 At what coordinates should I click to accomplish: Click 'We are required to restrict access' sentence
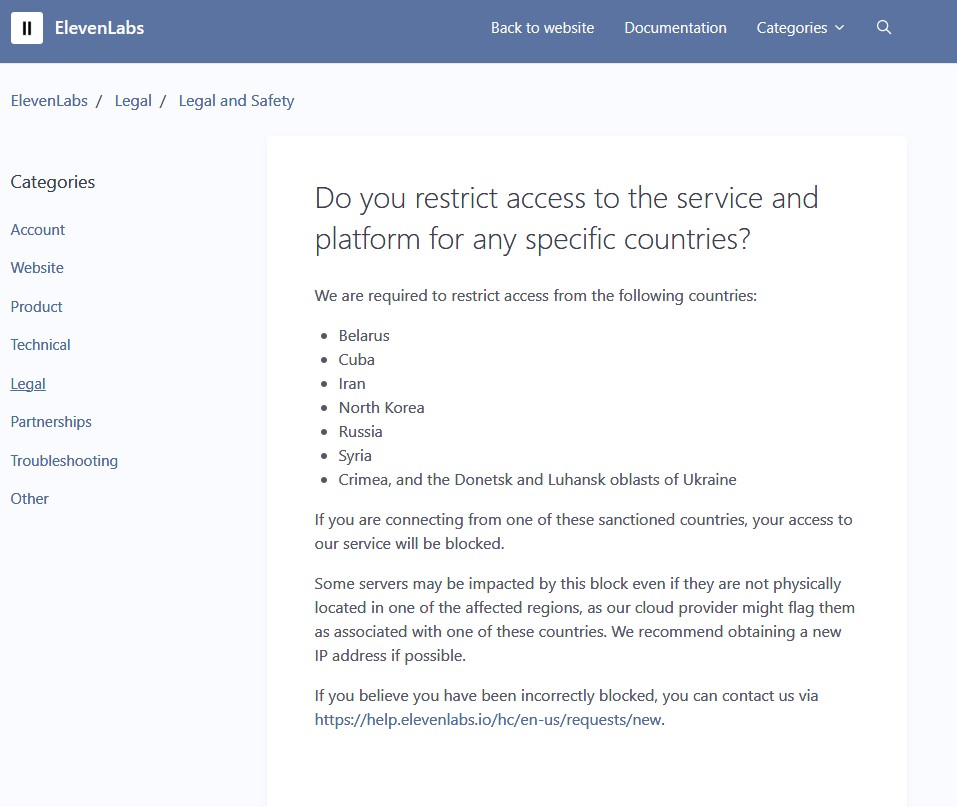coord(535,296)
